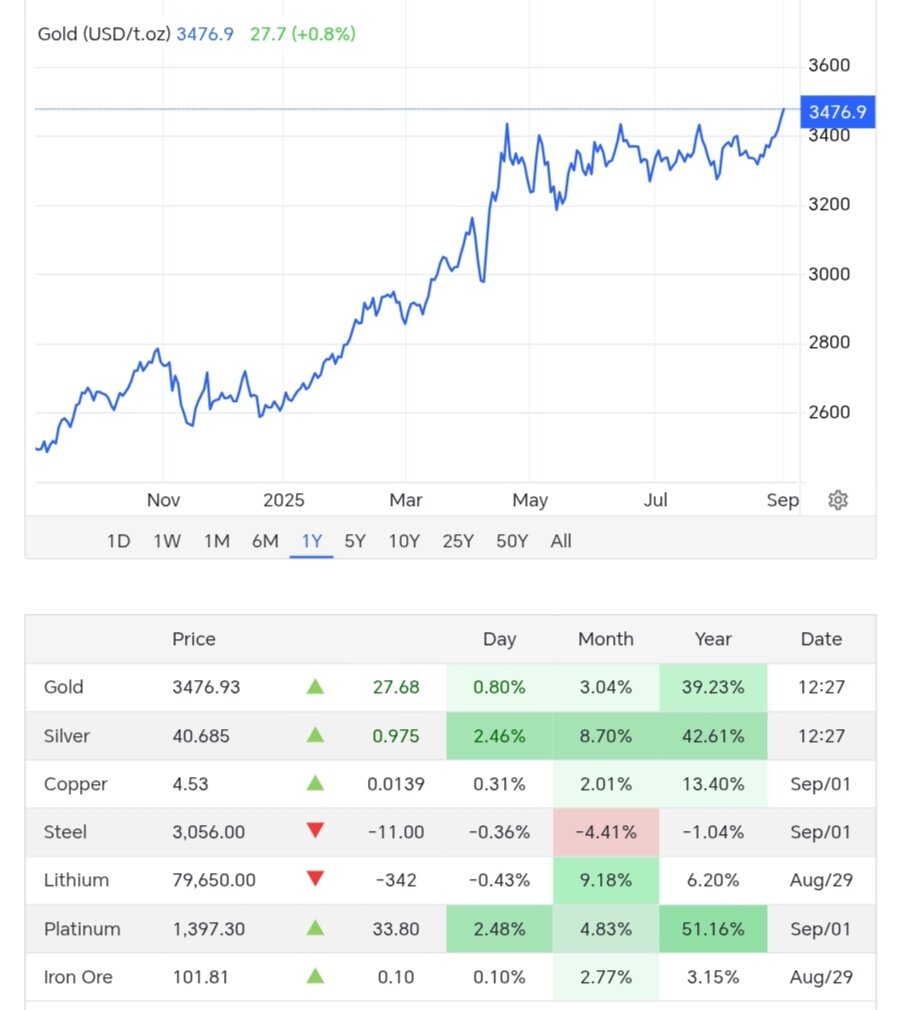Click the Lithium row name
918x1010 pixels.
pos(76,881)
